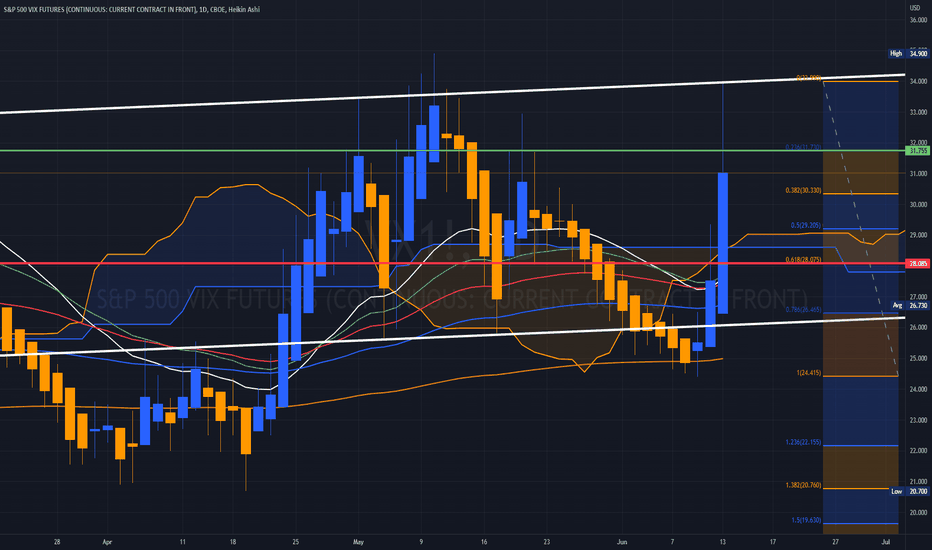932x550 pixels.
Task: Click the 23.000 price axis value
Action: [918, 420]
